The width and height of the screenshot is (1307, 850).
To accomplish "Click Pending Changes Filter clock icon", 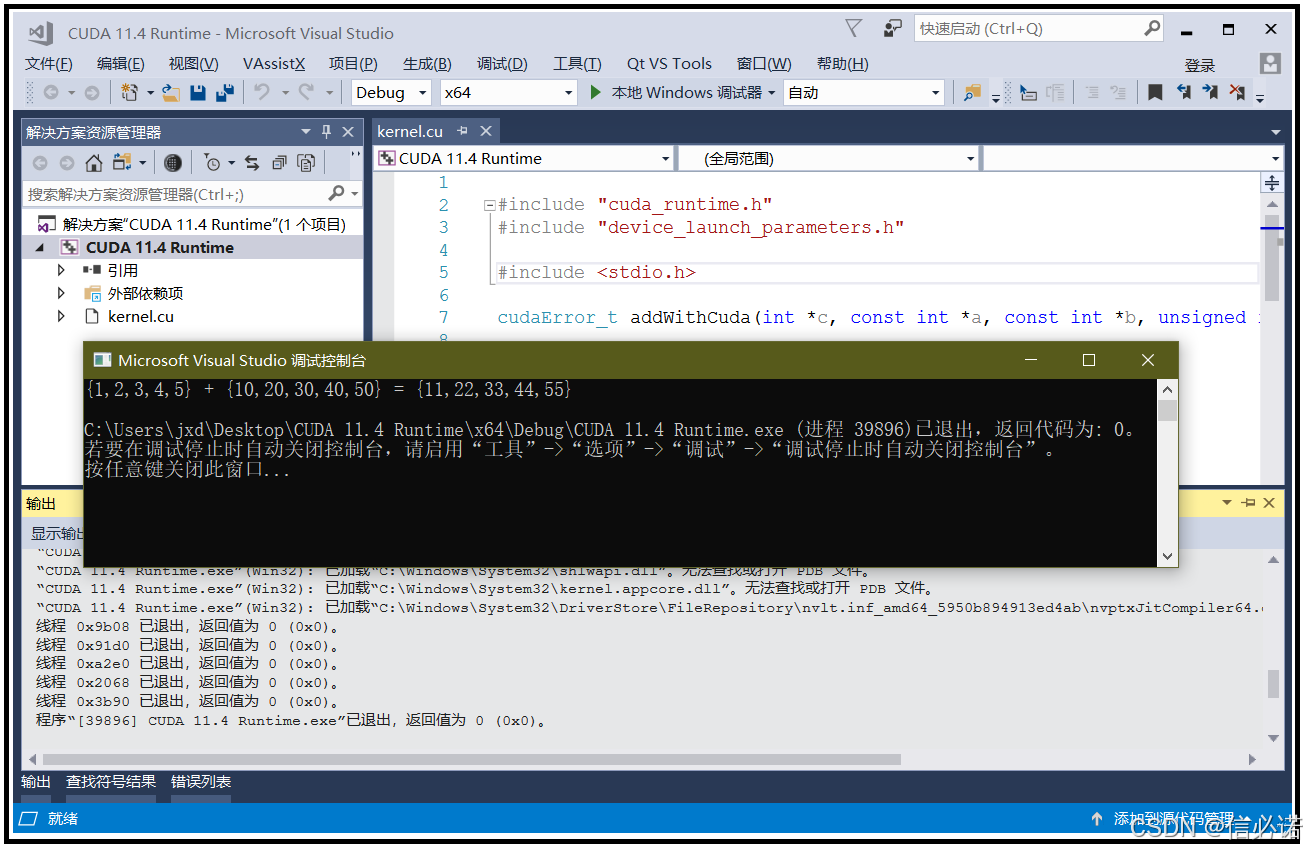I will [x=212, y=162].
